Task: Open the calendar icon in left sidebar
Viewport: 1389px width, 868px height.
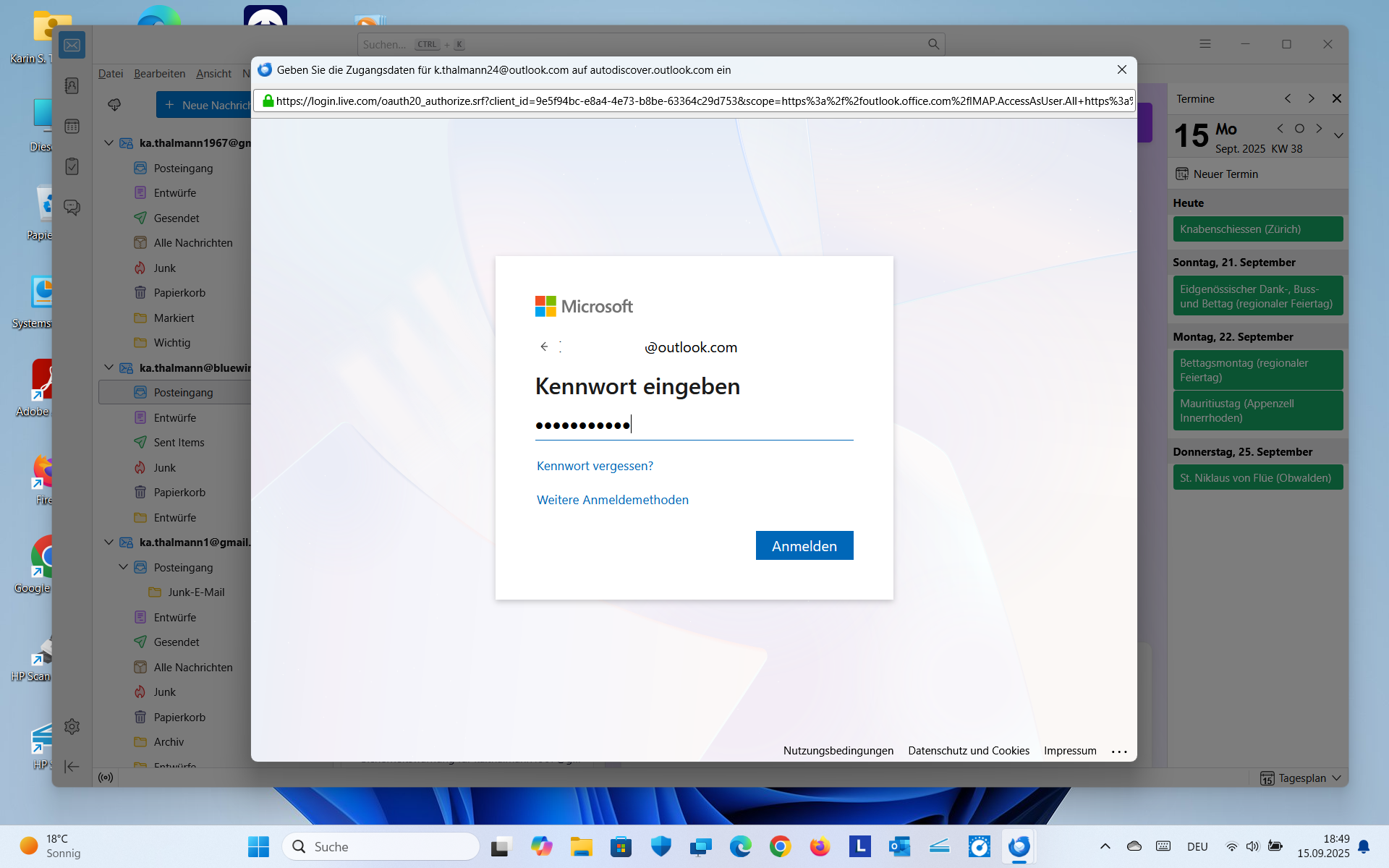Action: click(x=72, y=127)
